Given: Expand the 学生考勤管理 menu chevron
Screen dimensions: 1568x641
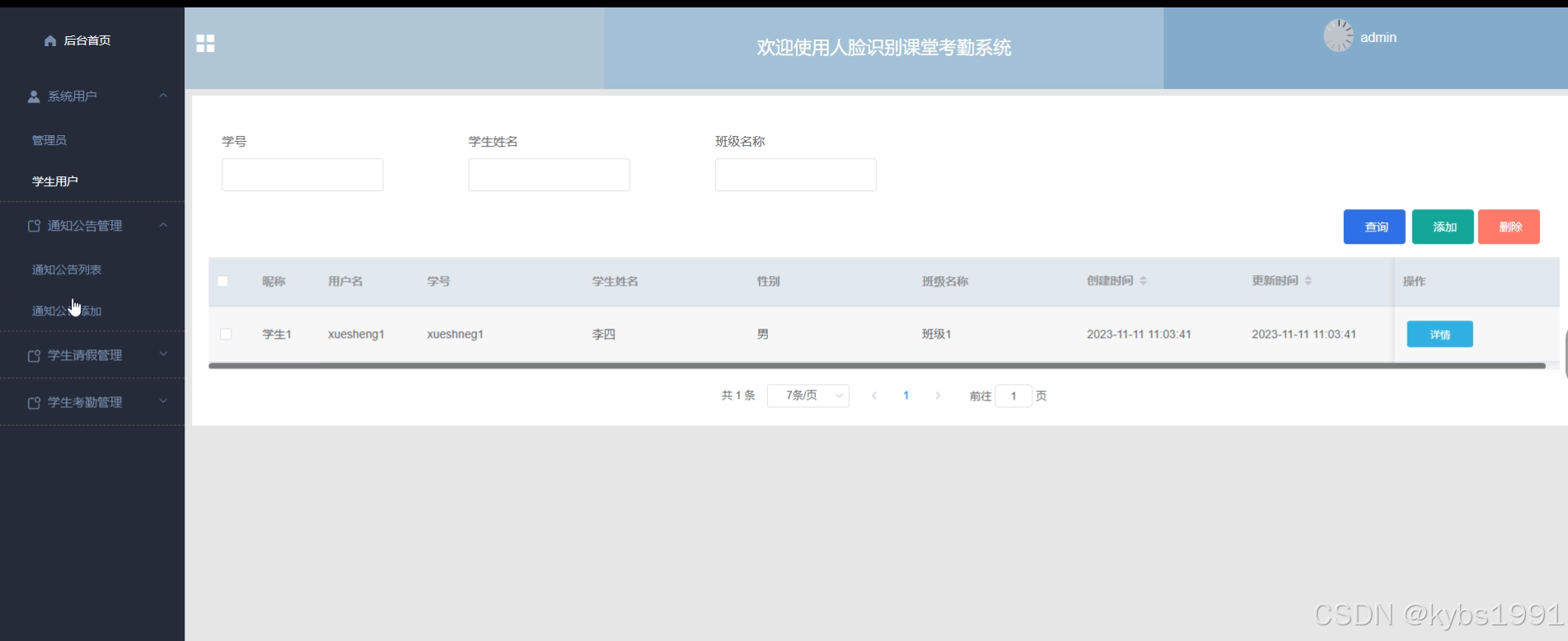Looking at the screenshot, I should pos(163,401).
